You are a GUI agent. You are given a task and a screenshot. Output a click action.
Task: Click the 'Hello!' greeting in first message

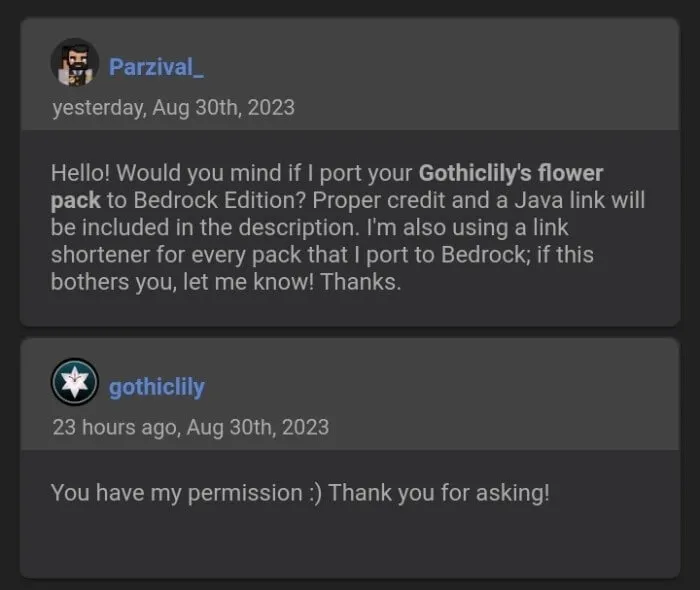(x=80, y=173)
